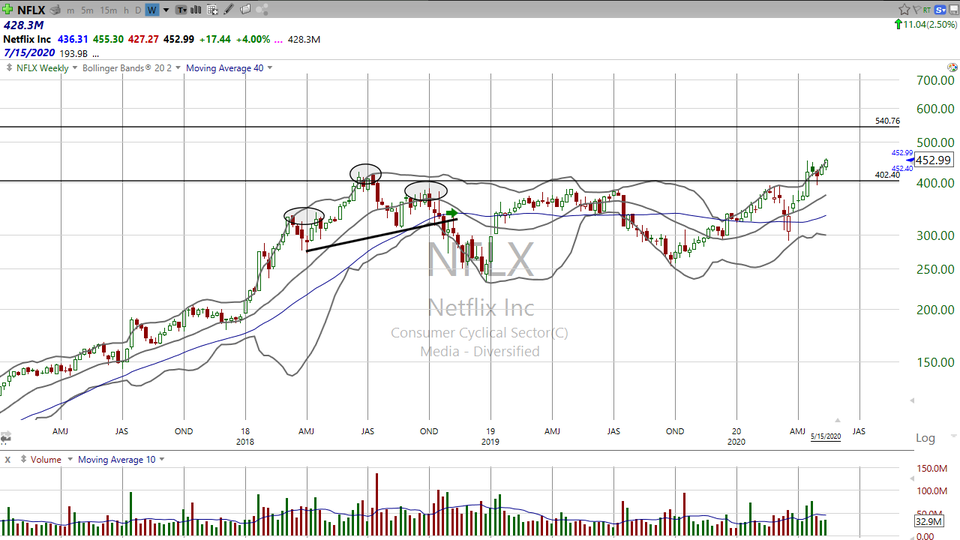Click the flag icon at top right
The width and height of the screenshot is (960, 540).
point(917,10)
